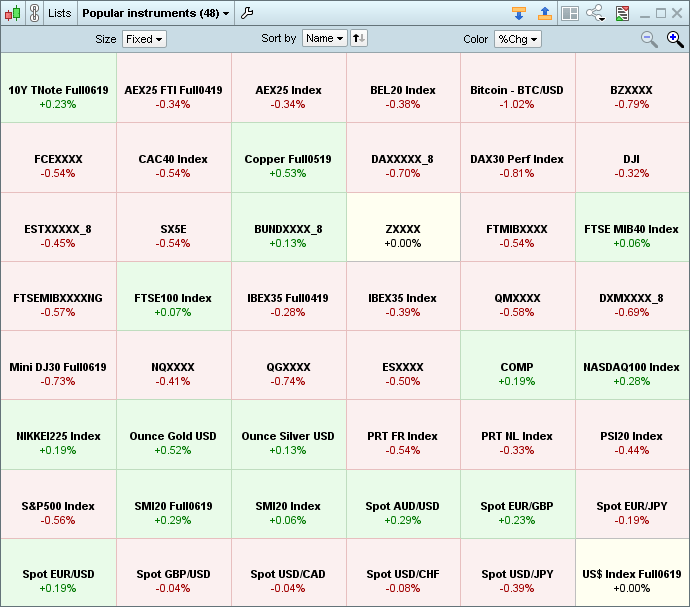Click the window layout icon
Viewport: 690px width, 607px height.
(569, 13)
